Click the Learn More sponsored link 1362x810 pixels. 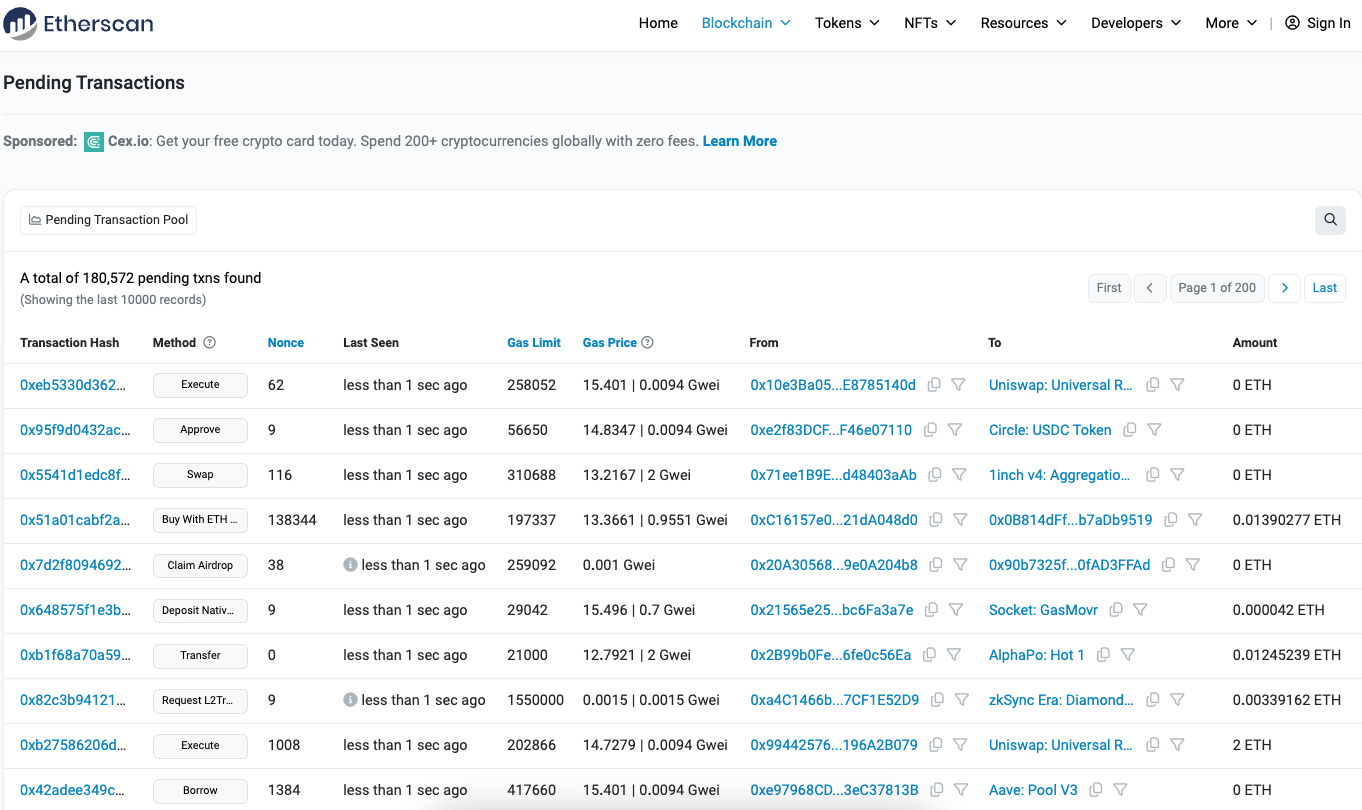[740, 141]
